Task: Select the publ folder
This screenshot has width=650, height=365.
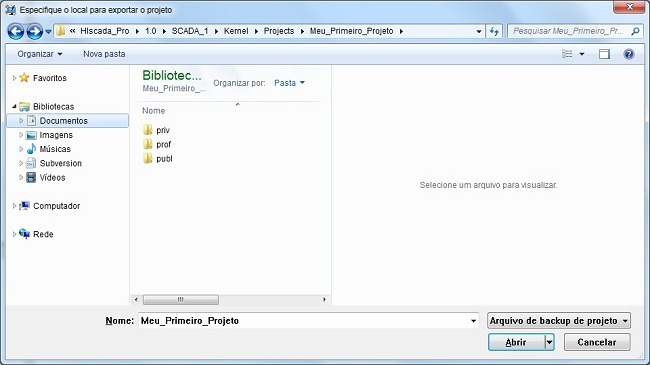Action: point(164,159)
